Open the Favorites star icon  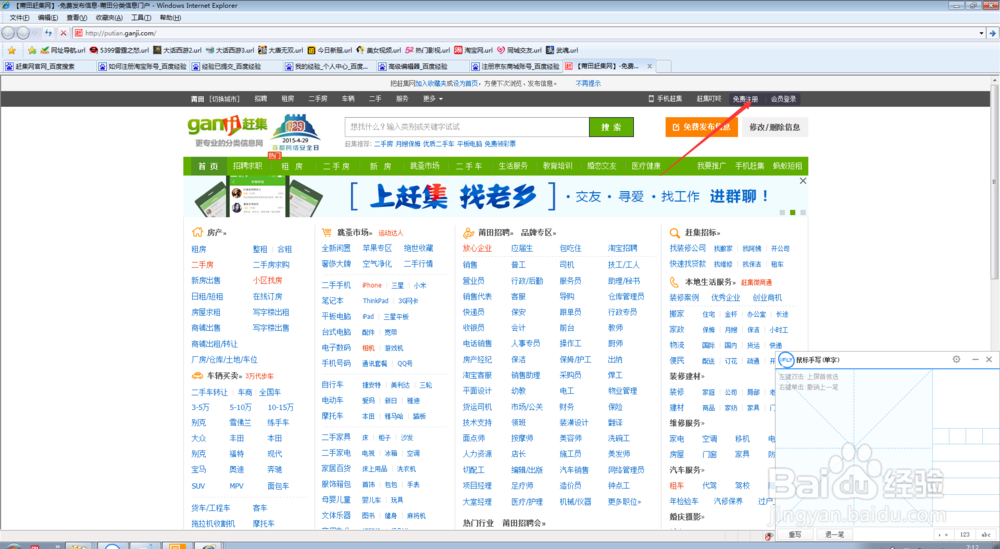[x=11, y=50]
